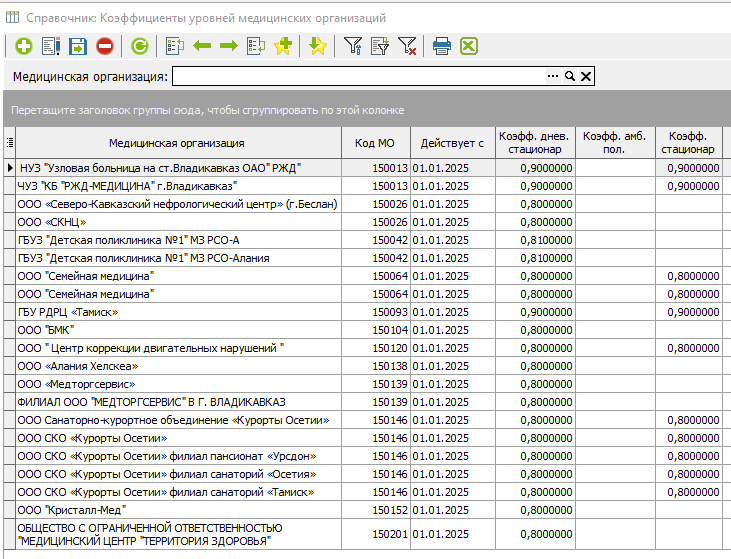Open the grid column selector in header corner
This screenshot has width=731, height=559.
click(10, 143)
